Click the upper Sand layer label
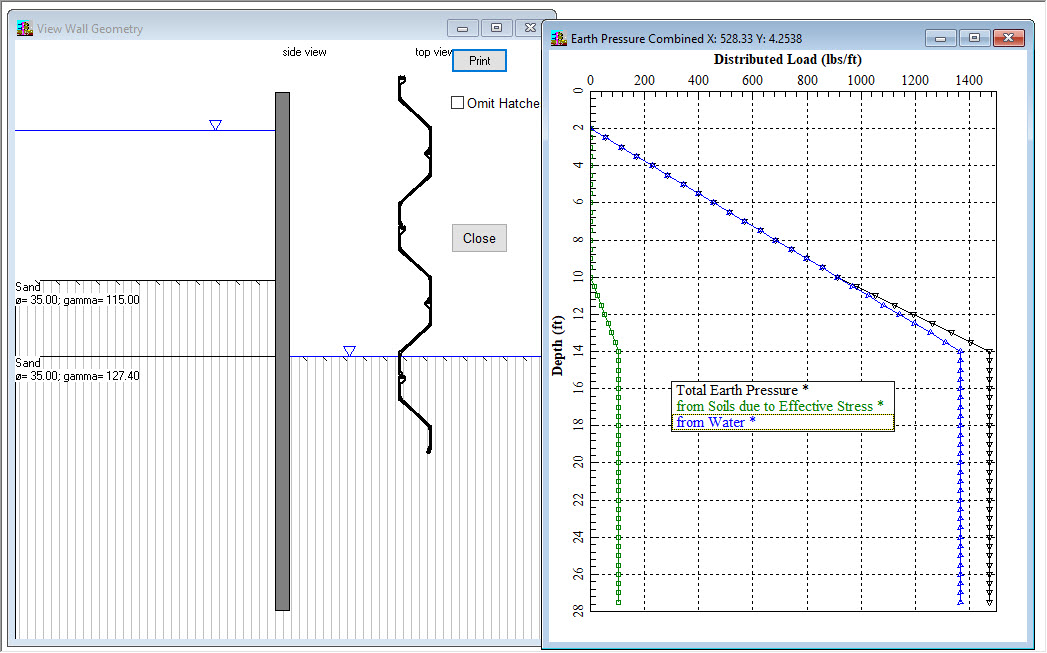Screen dimensions: 1047x653 (x=27, y=286)
